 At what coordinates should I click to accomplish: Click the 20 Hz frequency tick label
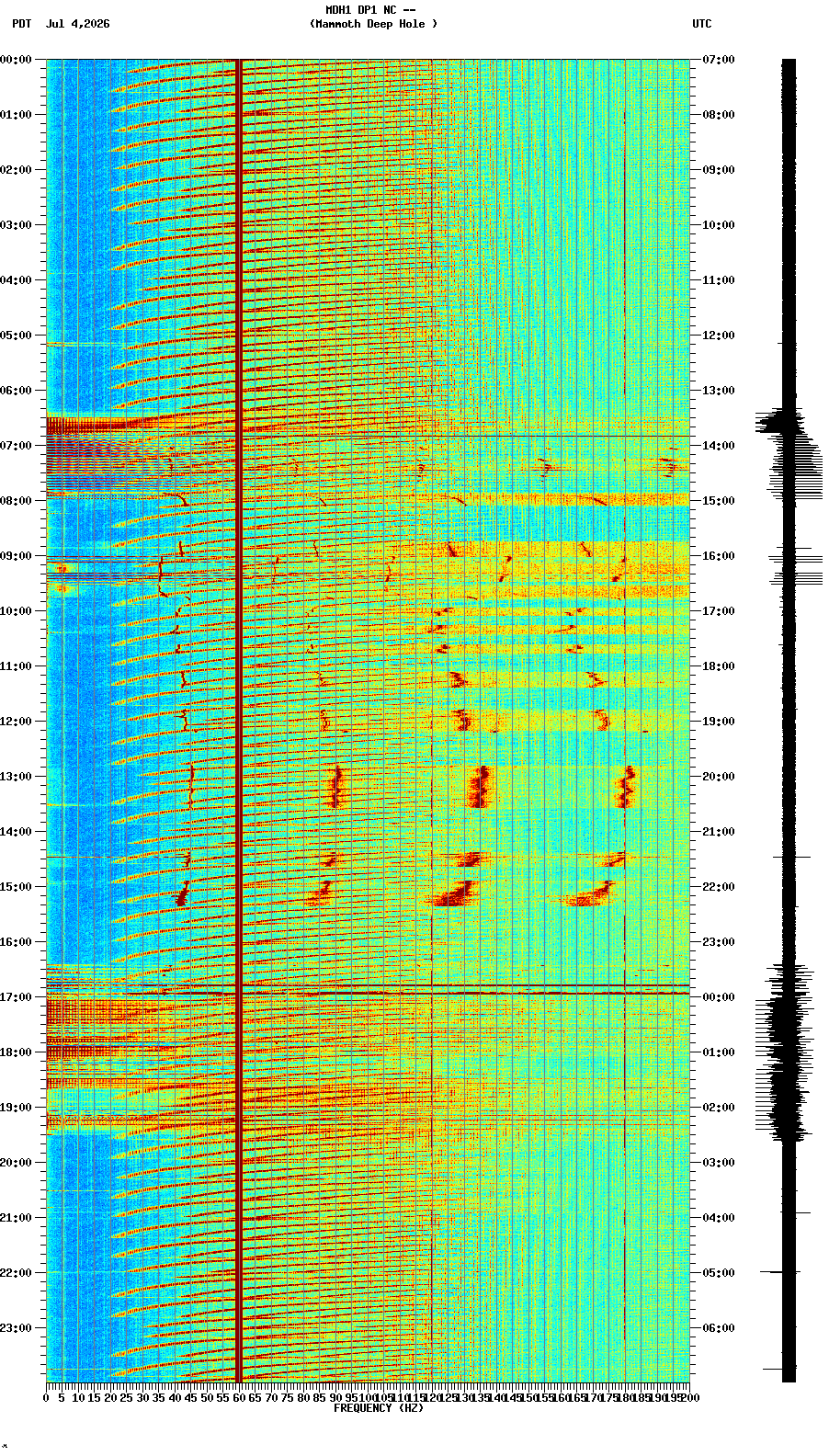tap(110, 1398)
